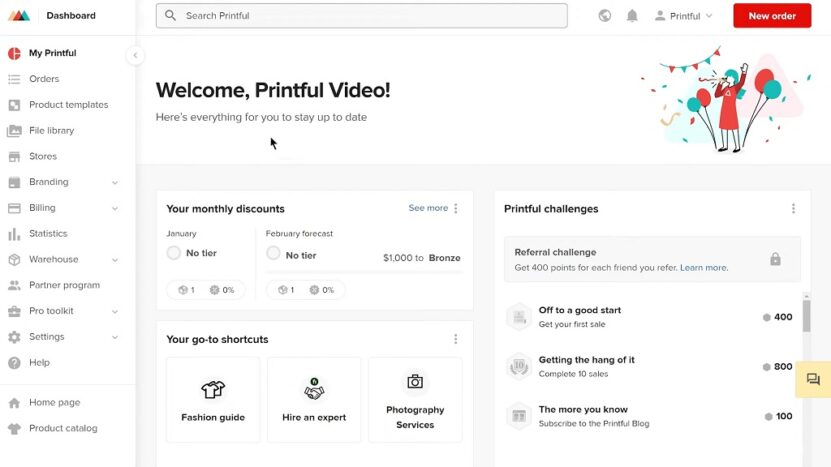Collapse the sidebar with the arrow toggle

coord(135,55)
